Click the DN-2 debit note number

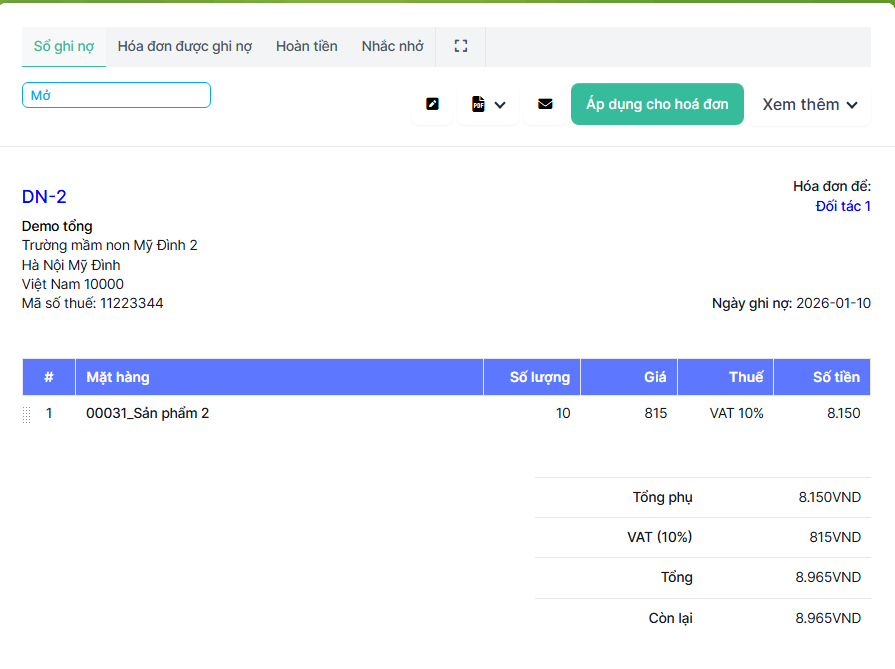point(44,197)
